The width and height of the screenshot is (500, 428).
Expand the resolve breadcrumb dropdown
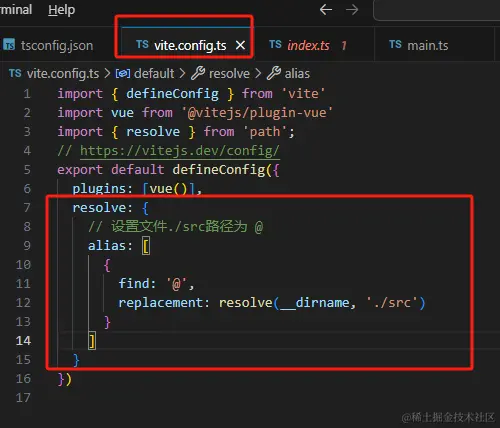pyautogui.click(x=229, y=74)
